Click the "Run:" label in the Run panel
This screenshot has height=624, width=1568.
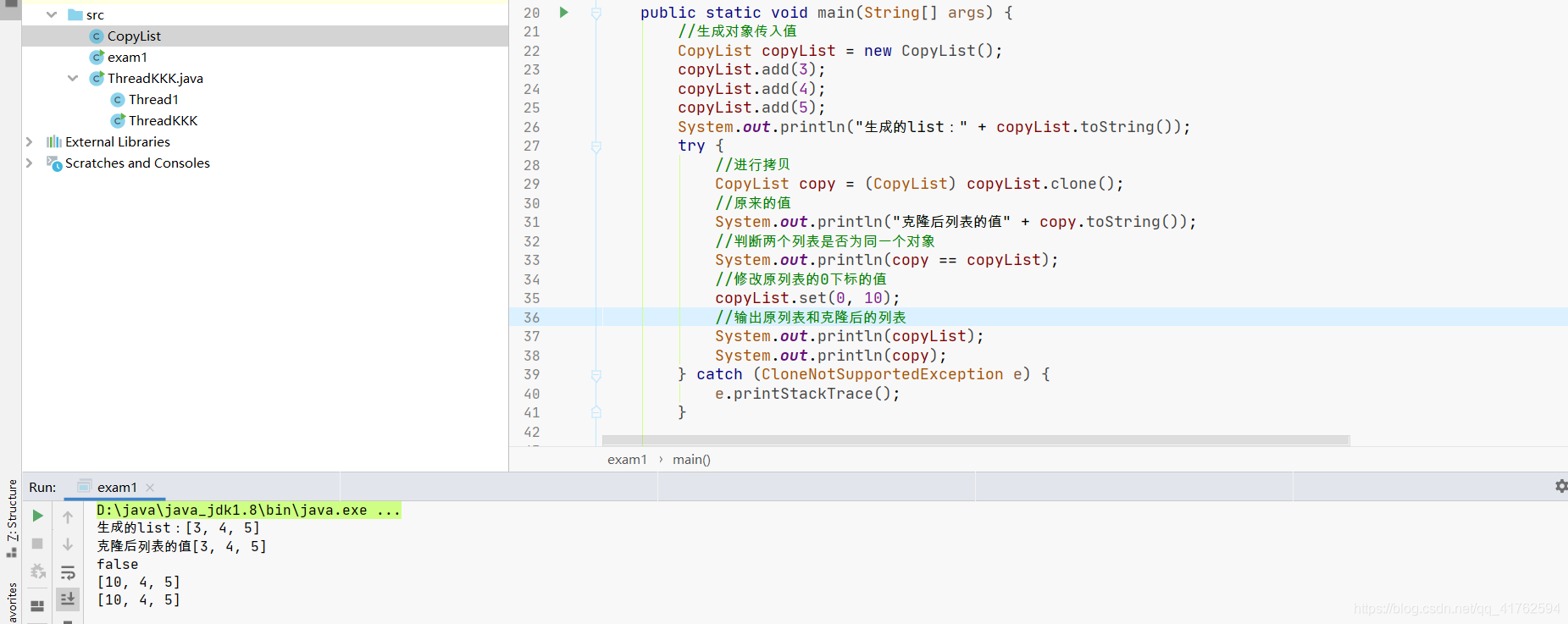42,487
